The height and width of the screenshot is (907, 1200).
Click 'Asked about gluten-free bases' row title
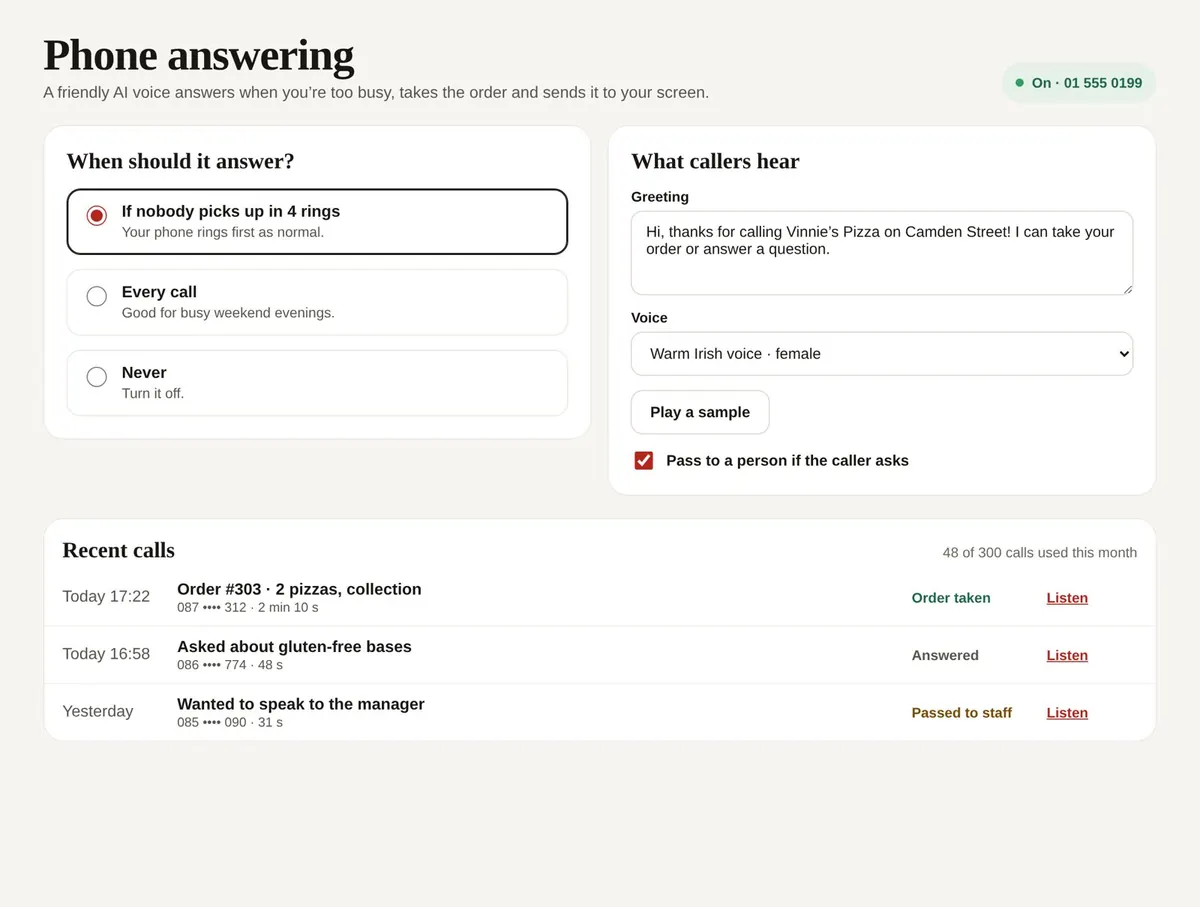pyautogui.click(x=294, y=647)
